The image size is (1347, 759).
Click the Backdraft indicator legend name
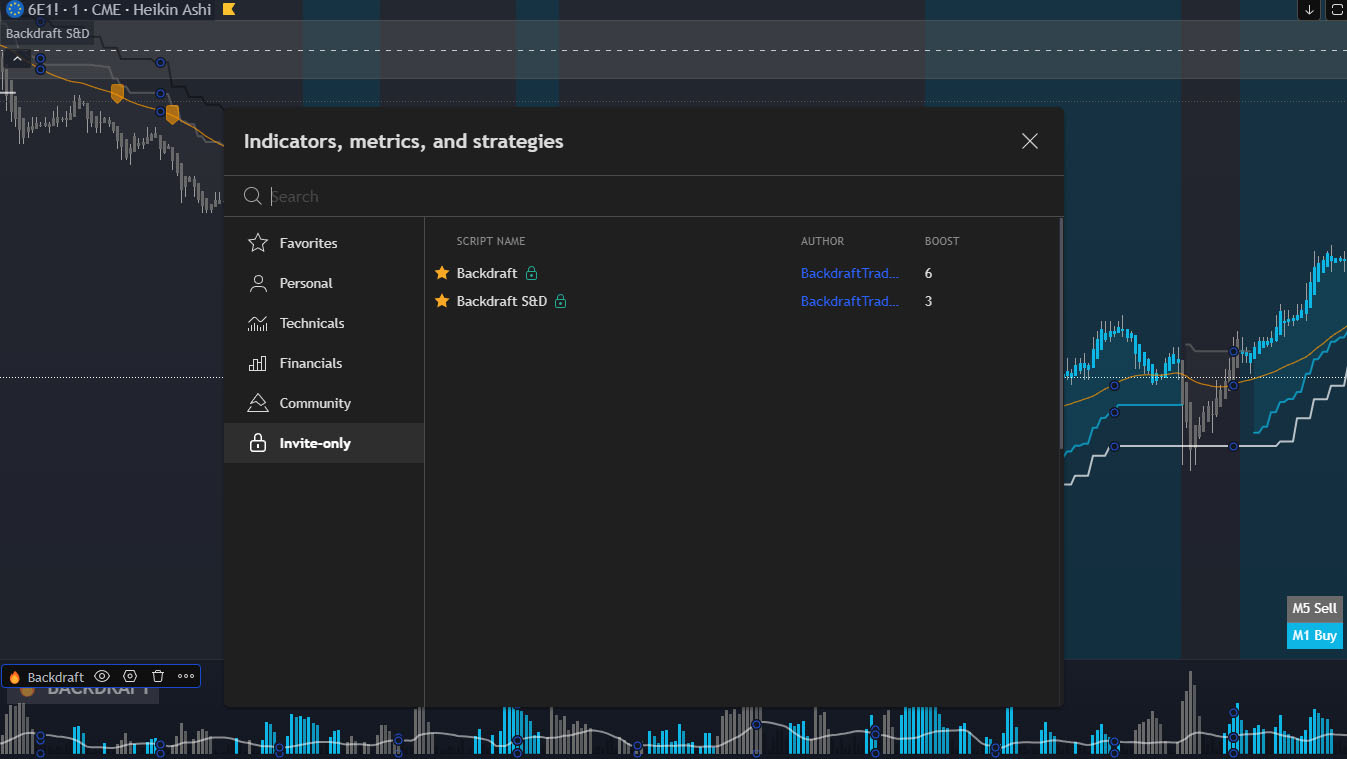[56, 677]
